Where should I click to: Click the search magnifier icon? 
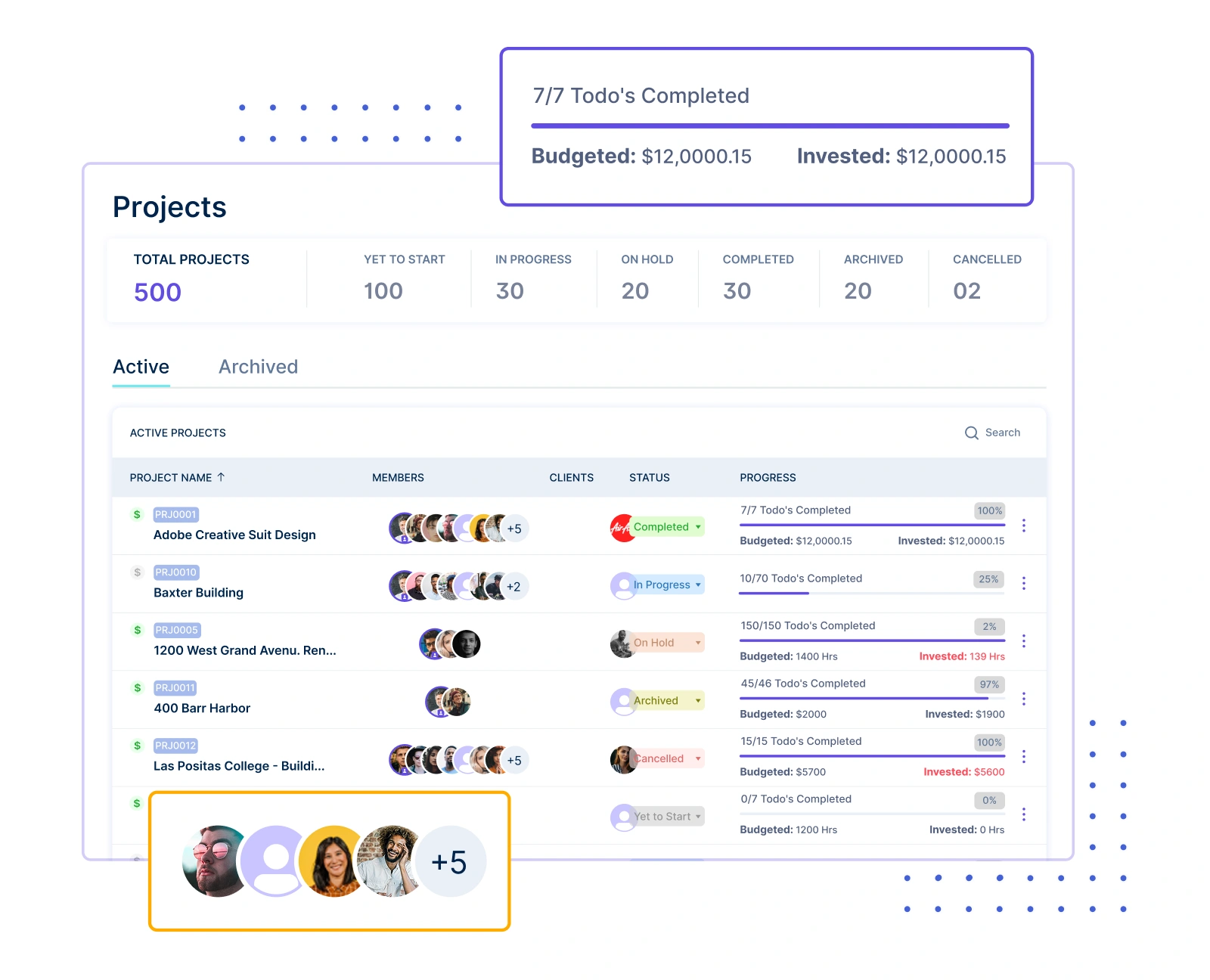point(971,433)
